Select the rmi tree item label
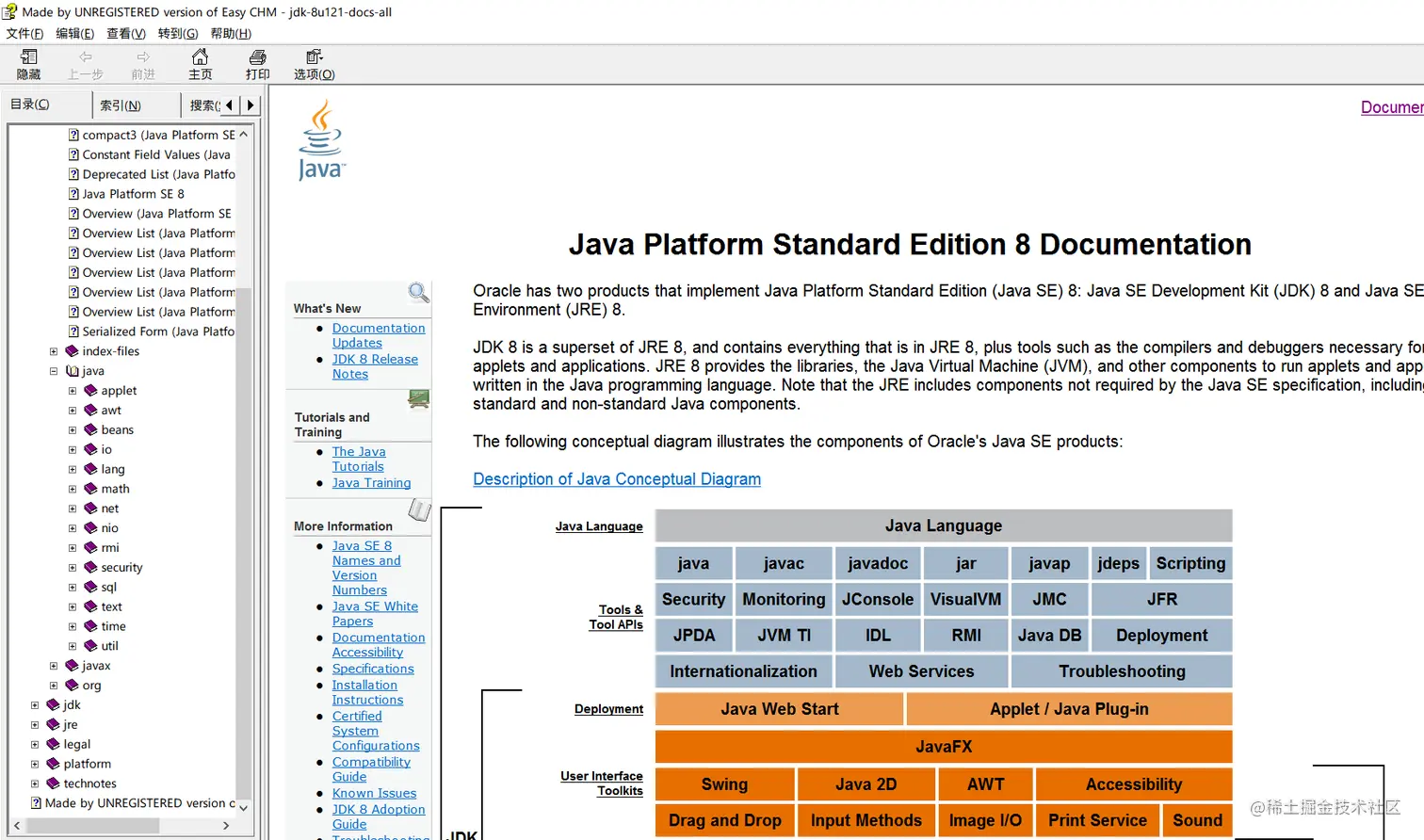Screen dimensions: 1424x840 (x=110, y=547)
